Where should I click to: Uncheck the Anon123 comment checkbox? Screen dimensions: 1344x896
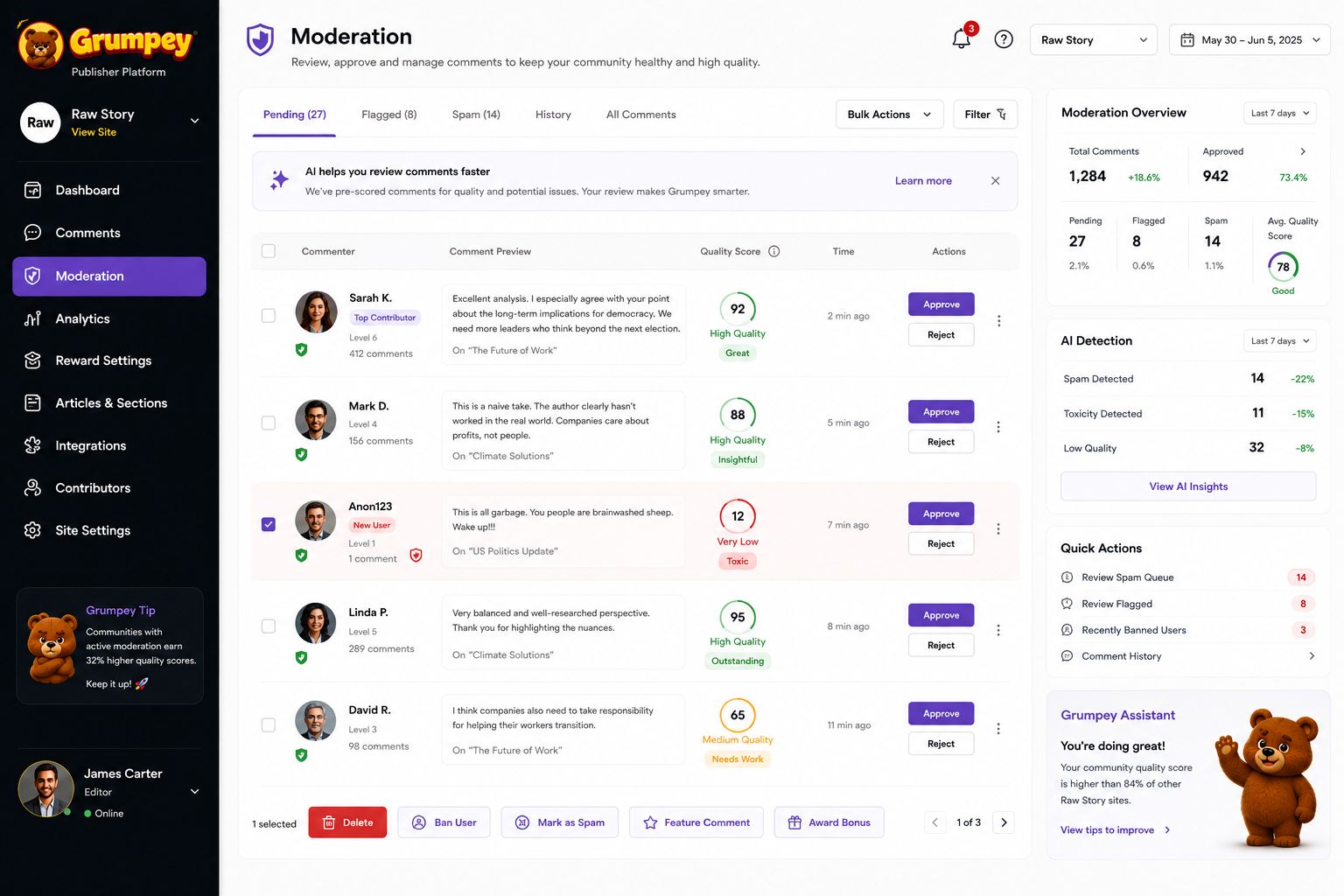tap(269, 525)
